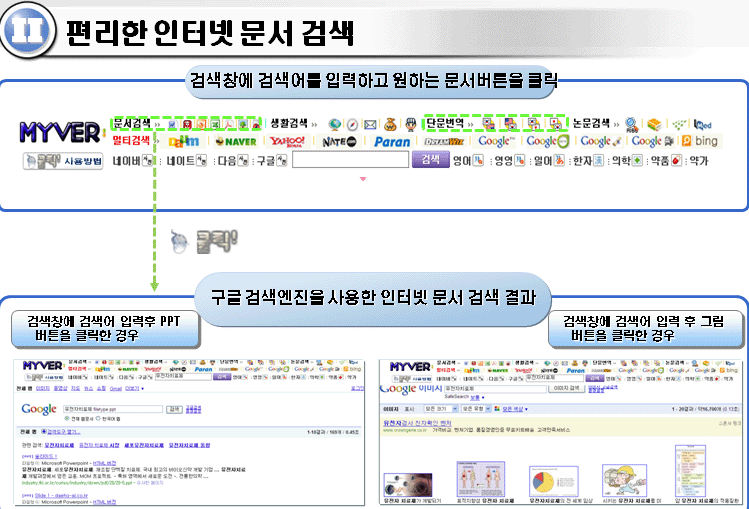Click the plain Google logo in 멀티검색 row

497,141
